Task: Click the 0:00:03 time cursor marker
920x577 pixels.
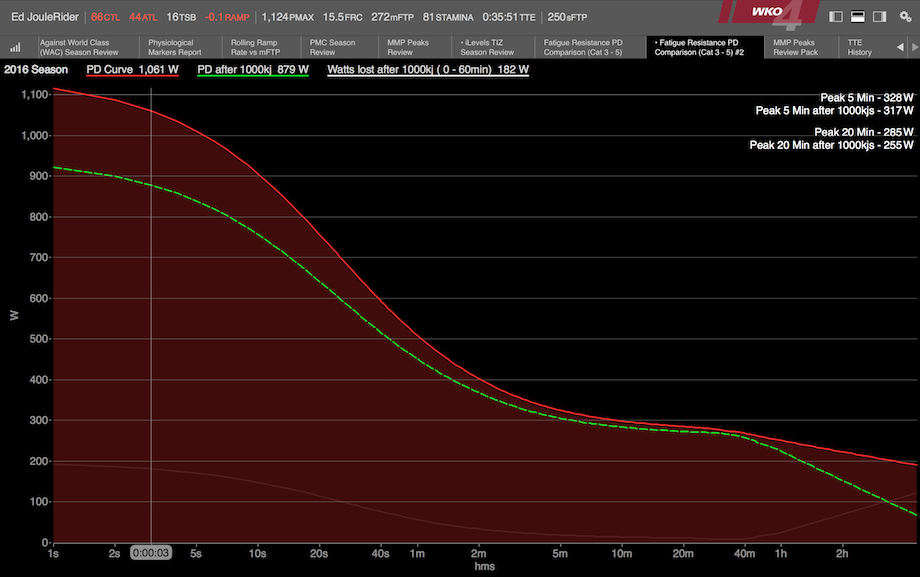Action: [x=150, y=550]
